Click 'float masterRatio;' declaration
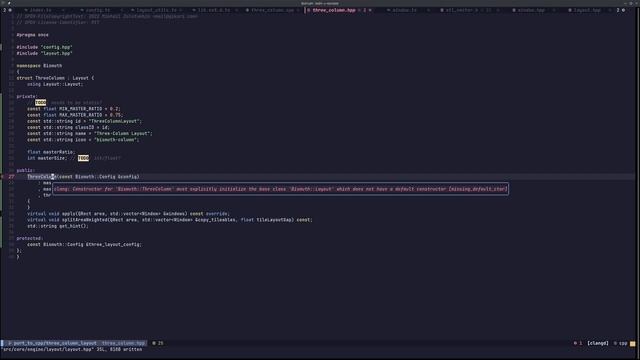 pyautogui.click(x=51, y=152)
